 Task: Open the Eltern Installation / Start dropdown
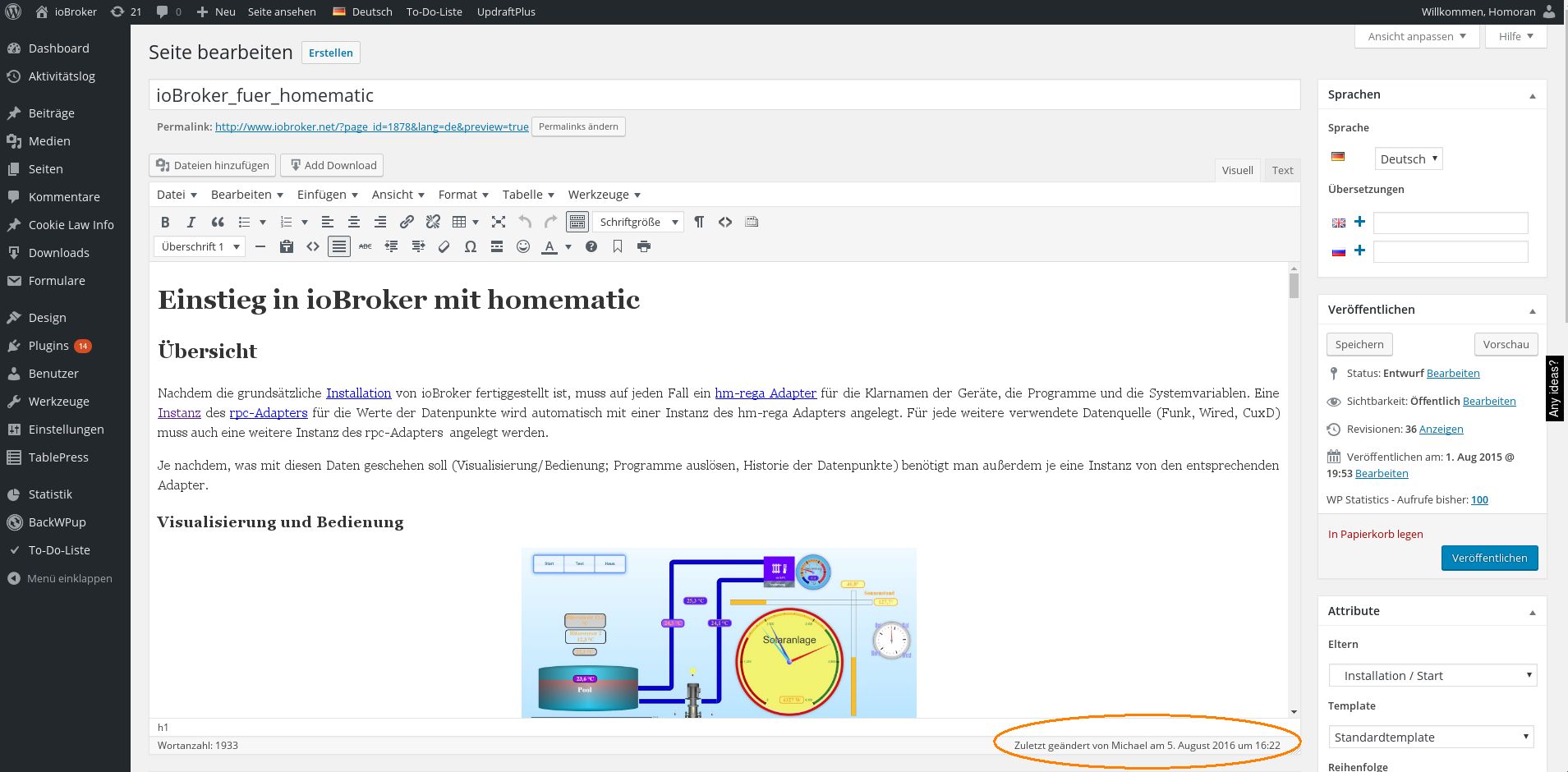[x=1432, y=675]
